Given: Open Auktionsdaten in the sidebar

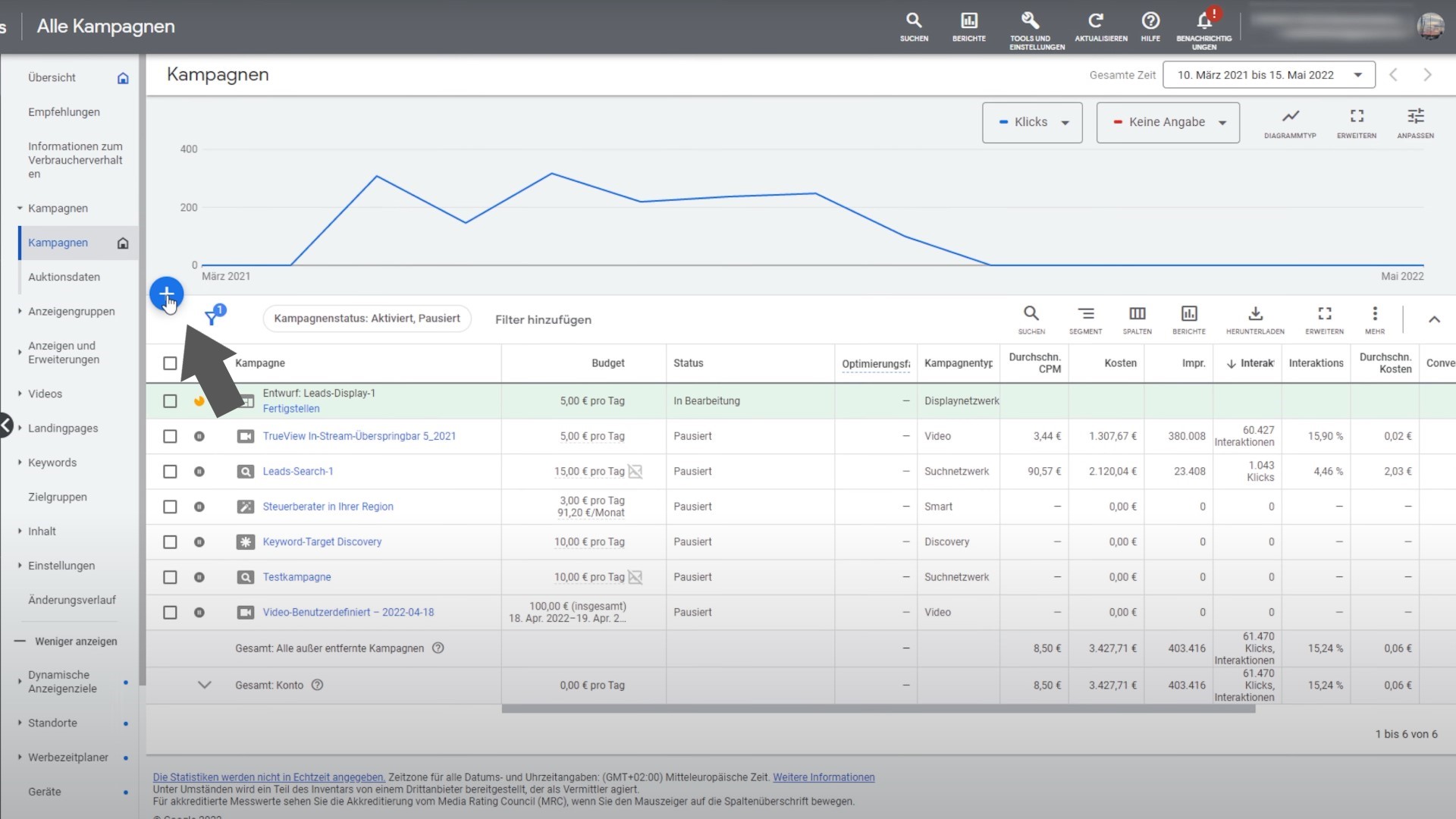Looking at the screenshot, I should point(64,277).
